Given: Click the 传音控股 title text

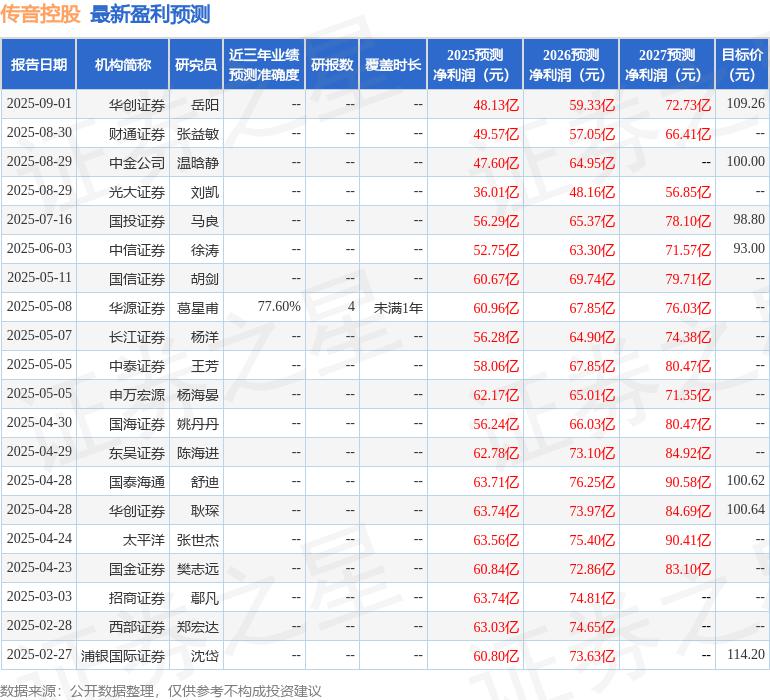Looking at the screenshot, I should pyautogui.click(x=40, y=14).
